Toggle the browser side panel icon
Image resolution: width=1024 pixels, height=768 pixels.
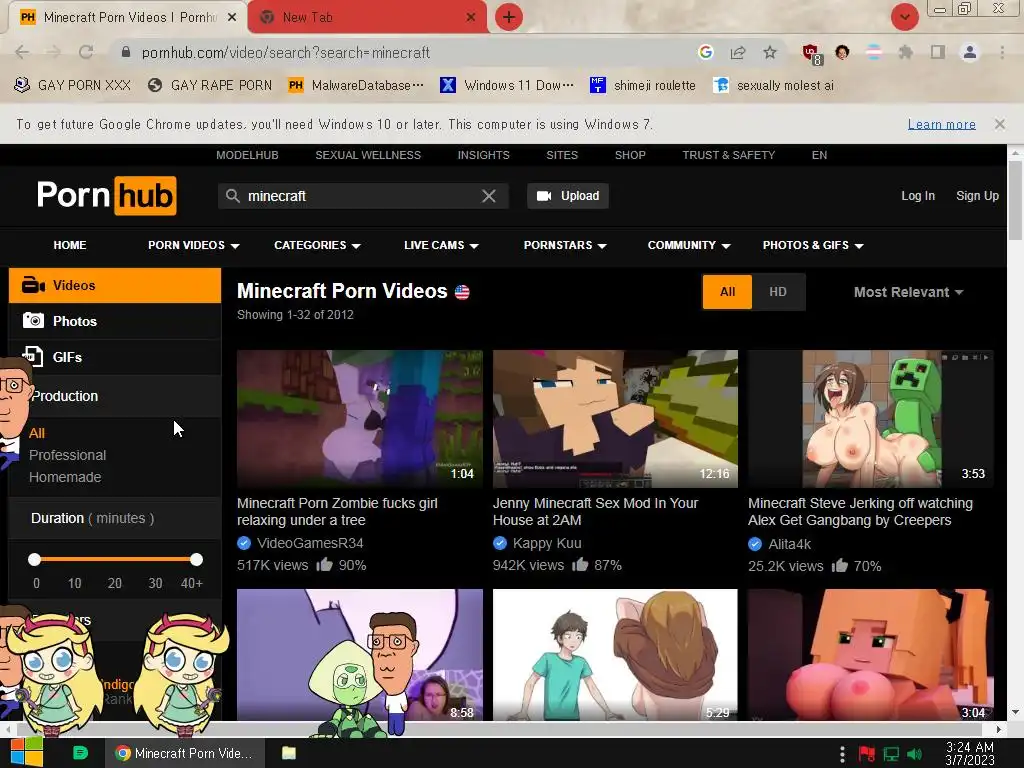point(938,52)
